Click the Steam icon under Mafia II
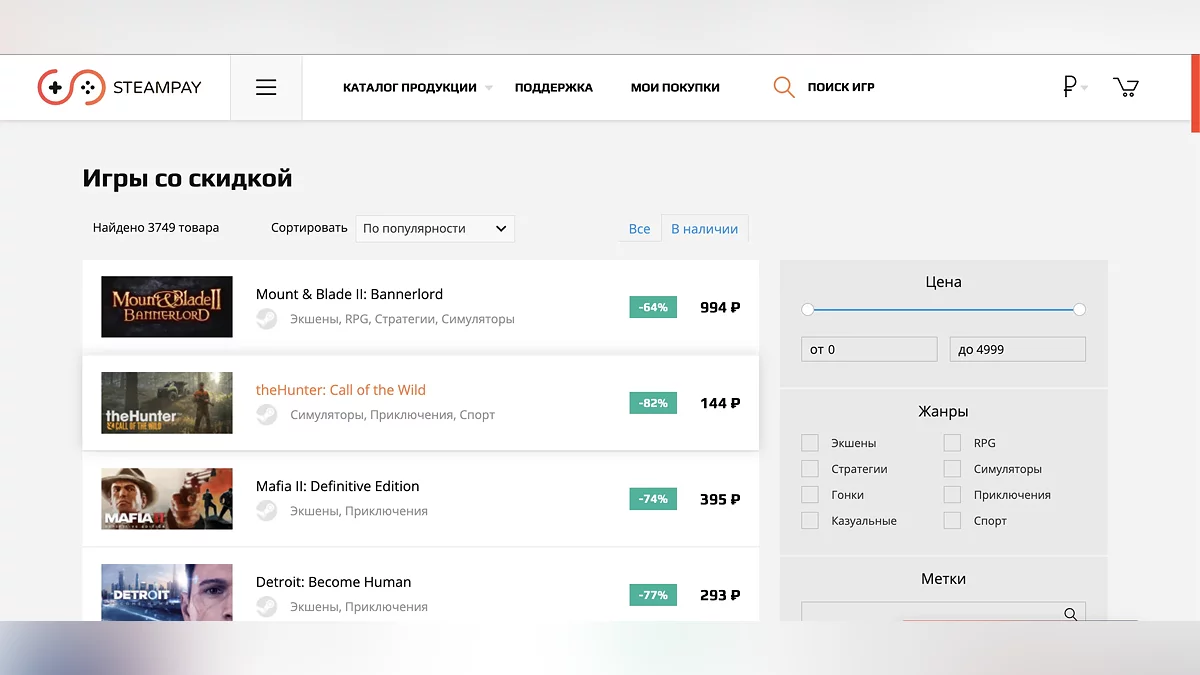The width and height of the screenshot is (1200, 675). 267,511
